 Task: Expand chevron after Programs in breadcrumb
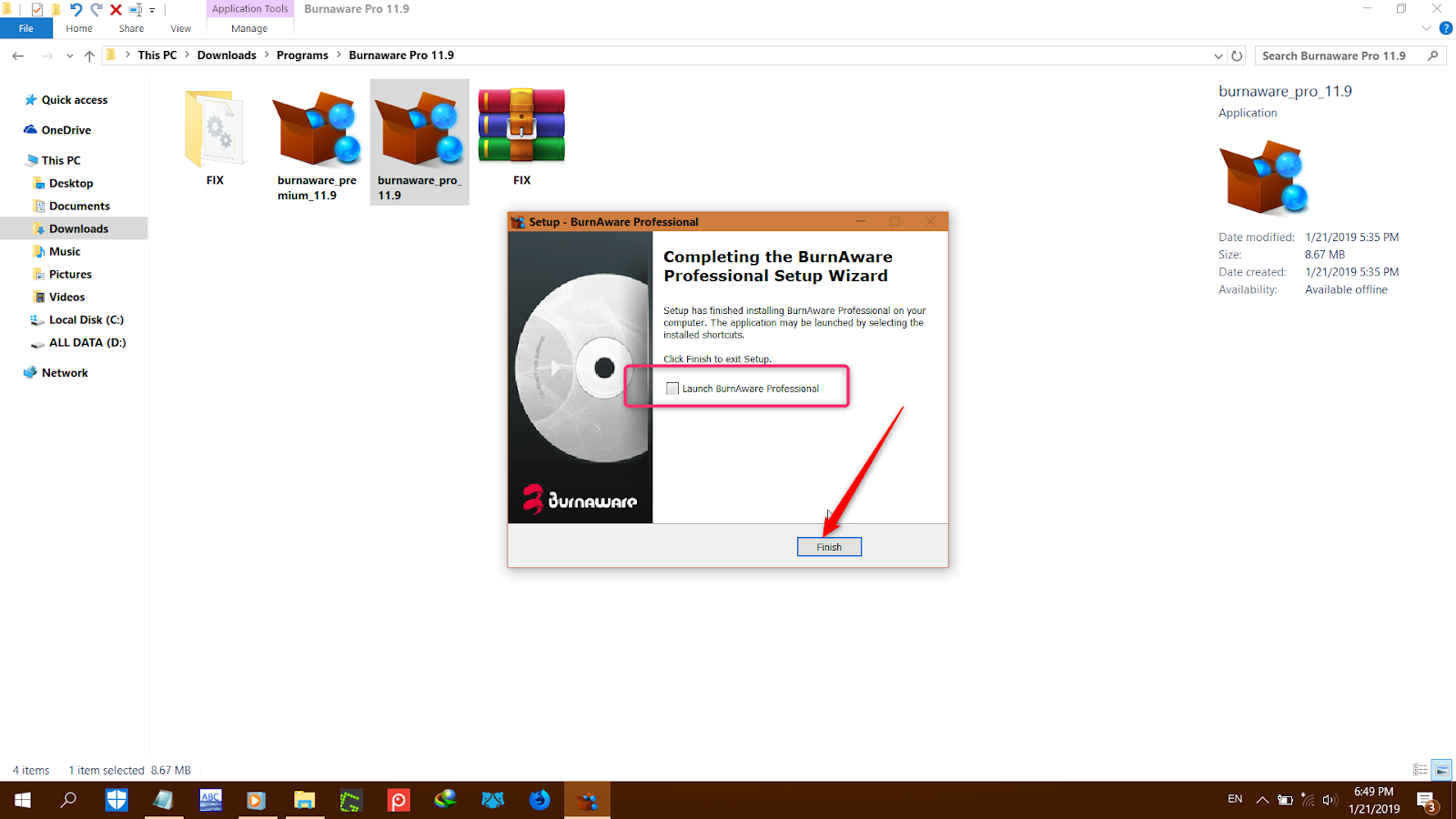coord(339,56)
